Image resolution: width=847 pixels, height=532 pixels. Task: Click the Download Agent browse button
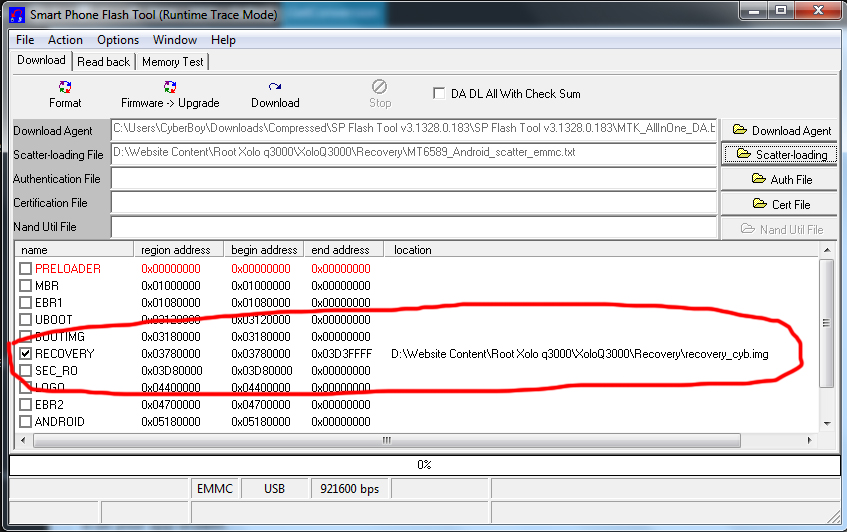tap(781, 131)
